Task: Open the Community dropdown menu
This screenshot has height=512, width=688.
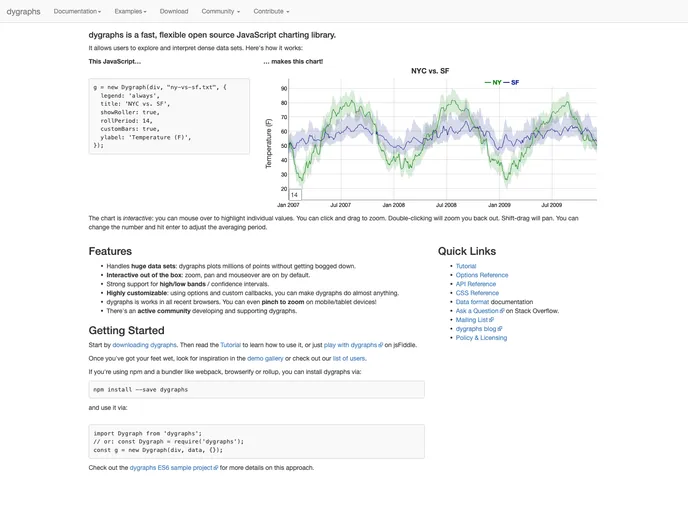Action: point(221,11)
